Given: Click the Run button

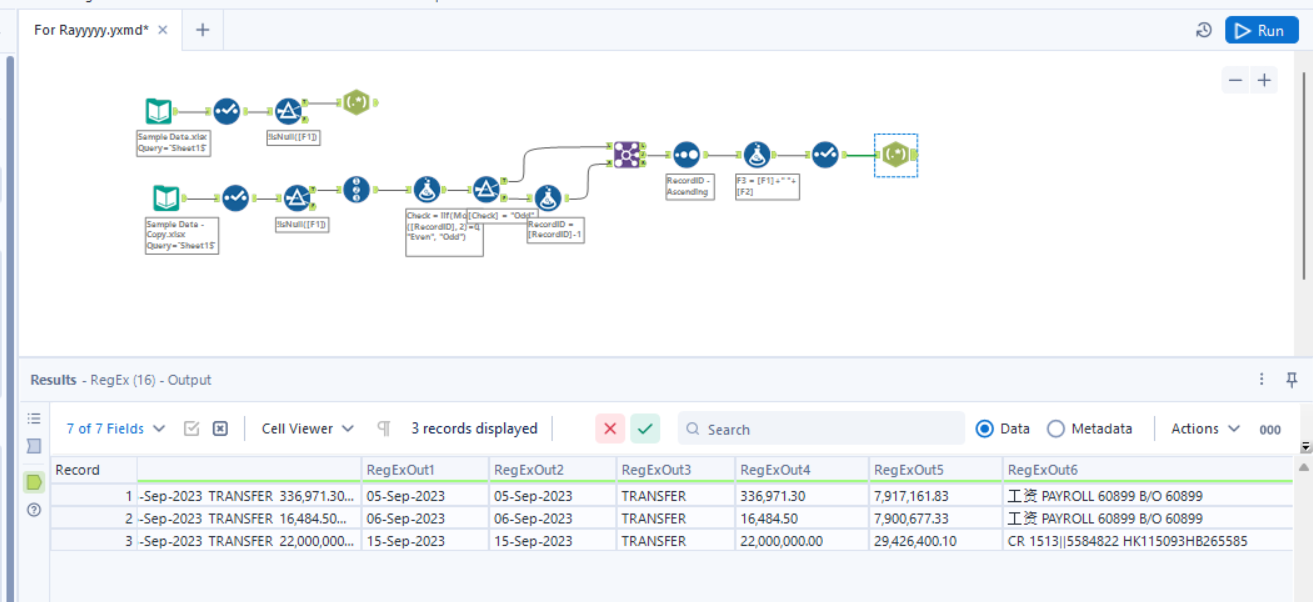Looking at the screenshot, I should click(x=1261, y=29).
